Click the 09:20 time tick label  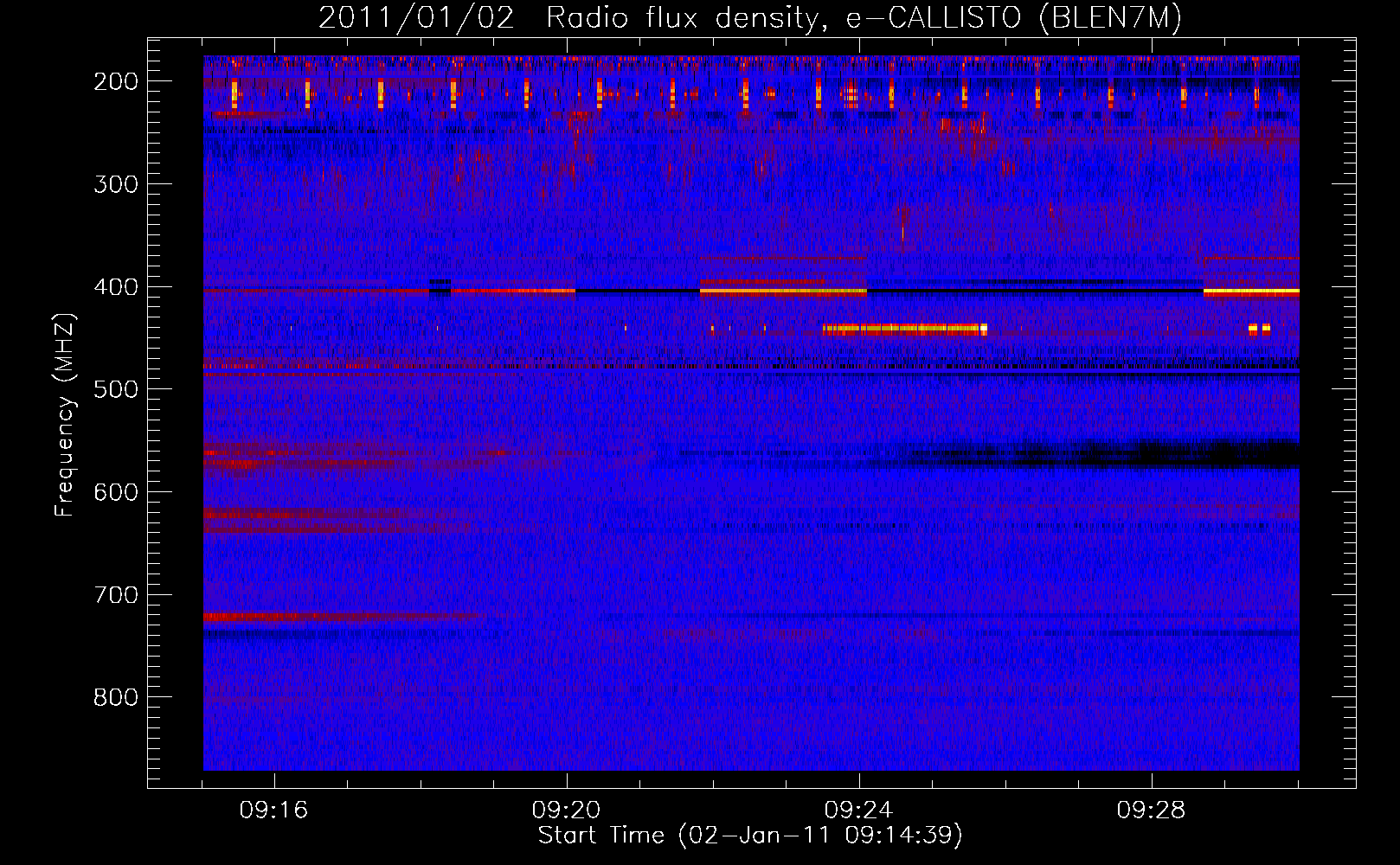pos(567,811)
